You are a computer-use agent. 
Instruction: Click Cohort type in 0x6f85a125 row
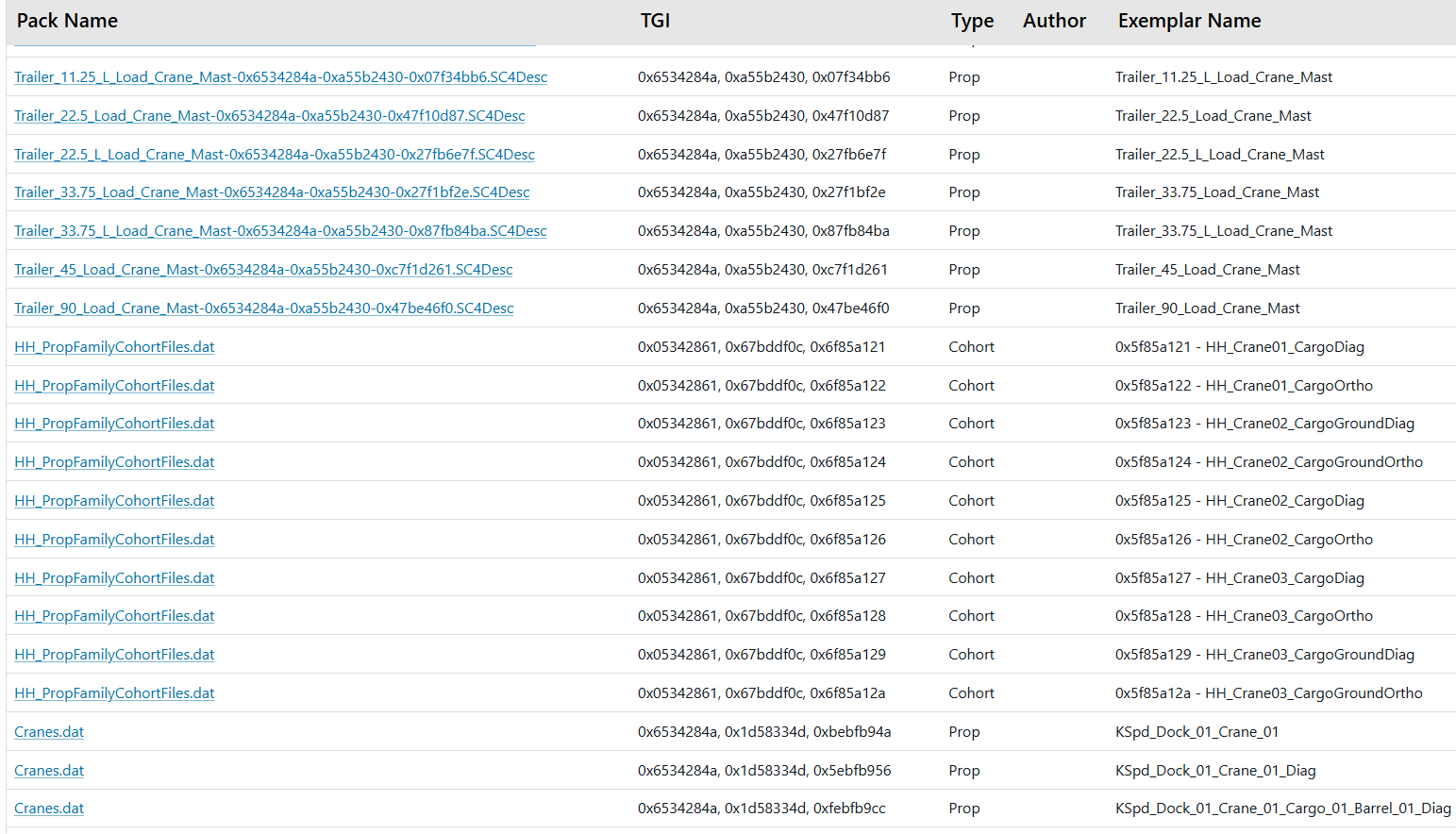971,501
